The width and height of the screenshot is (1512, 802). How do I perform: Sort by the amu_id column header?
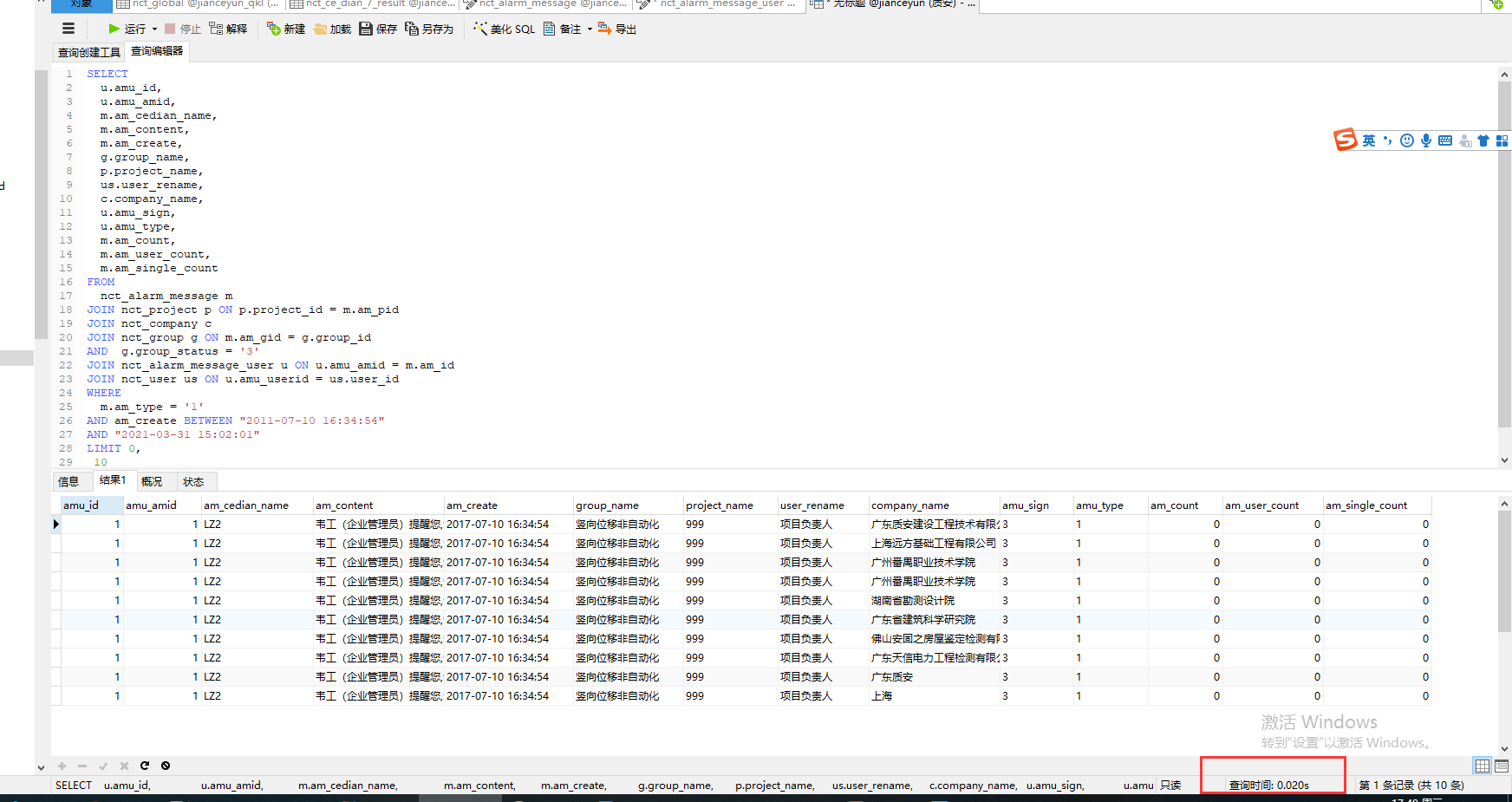click(x=91, y=505)
